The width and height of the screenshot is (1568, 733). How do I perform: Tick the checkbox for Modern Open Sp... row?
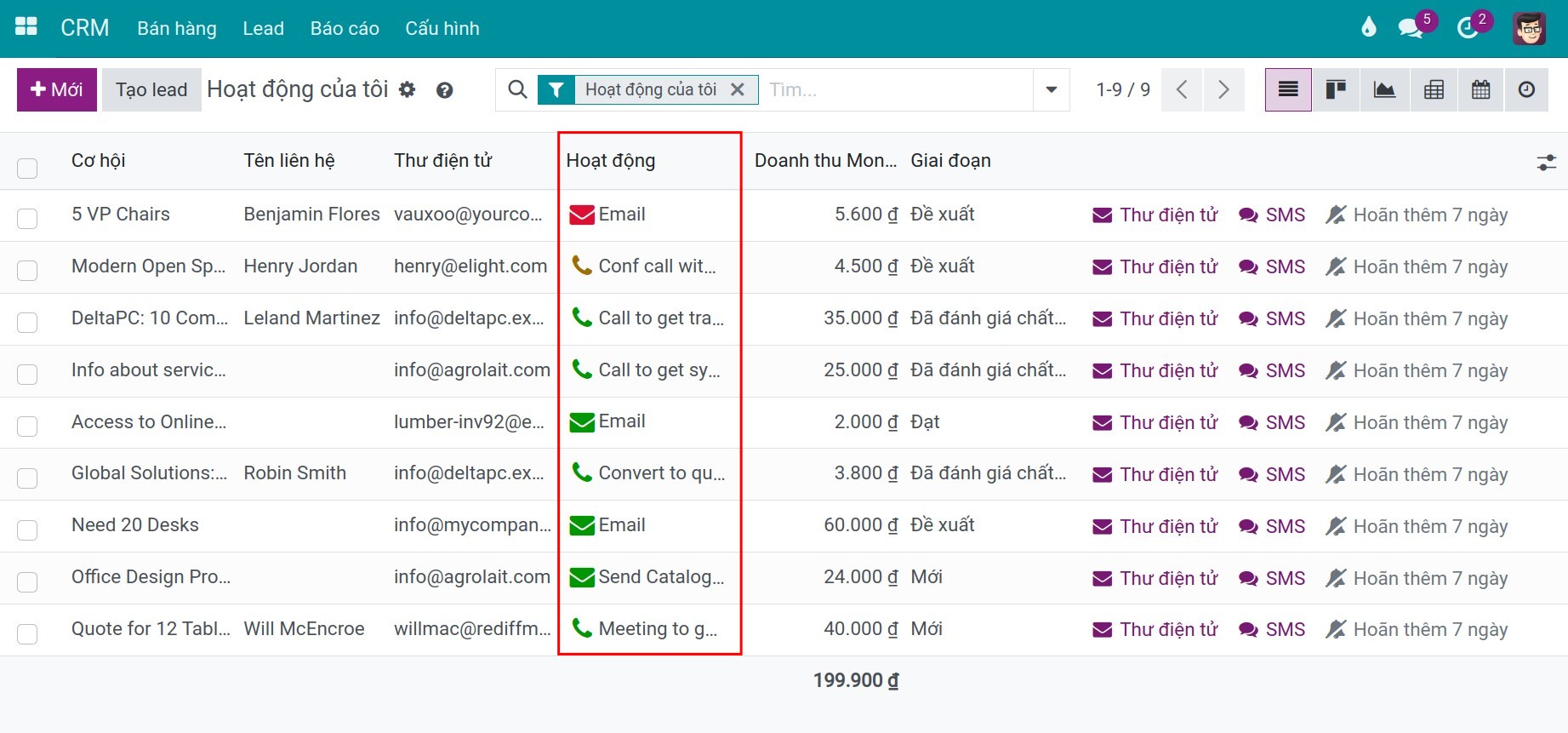[x=27, y=270]
